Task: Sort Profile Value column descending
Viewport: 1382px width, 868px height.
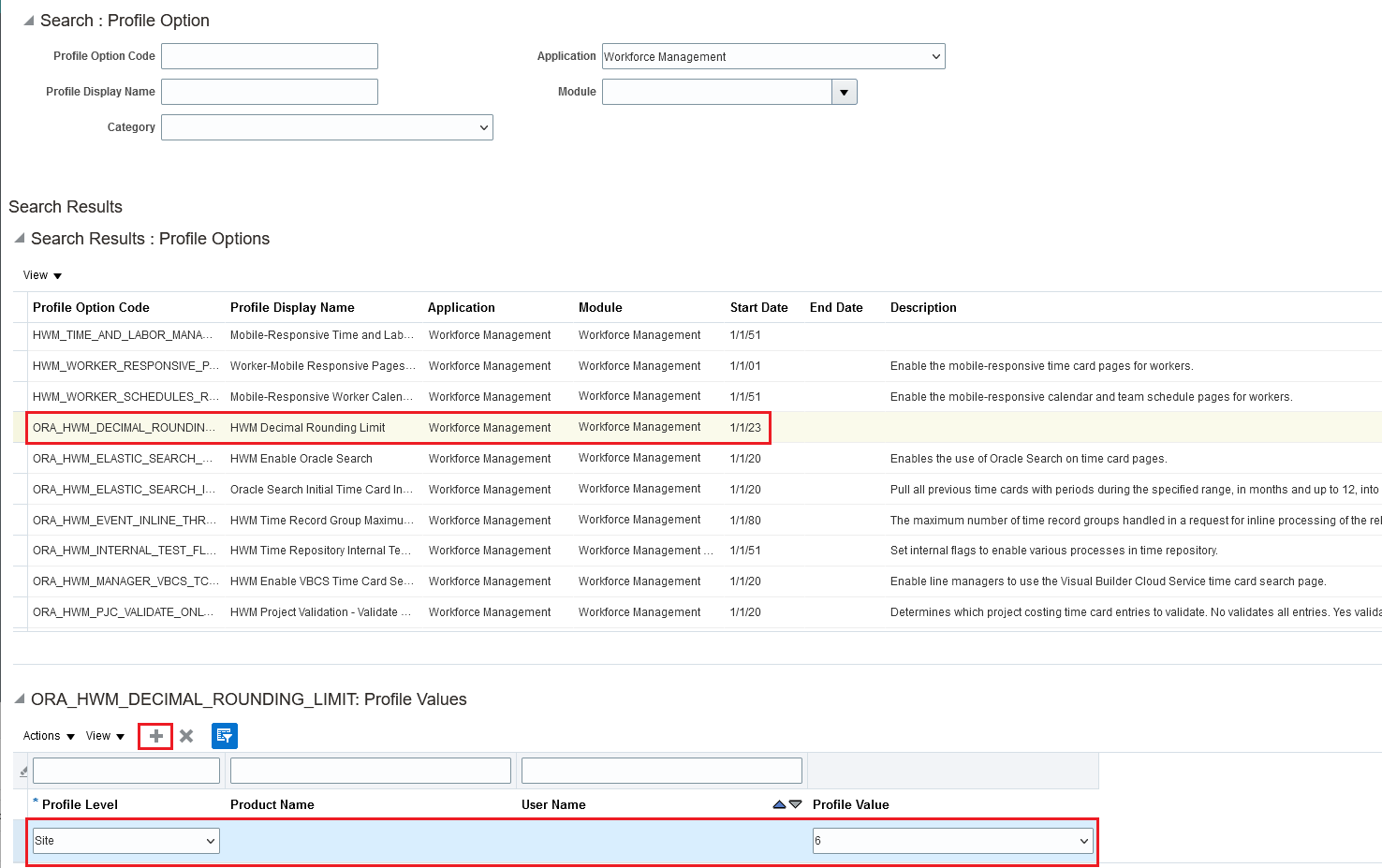Action: (795, 803)
